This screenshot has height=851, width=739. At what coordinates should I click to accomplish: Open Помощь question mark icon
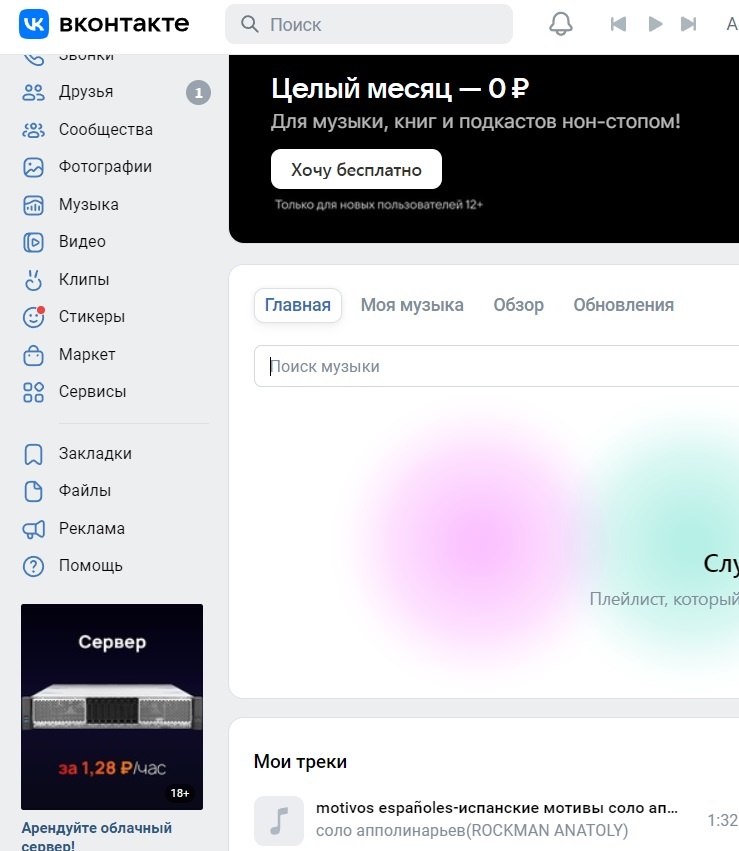pos(34,567)
